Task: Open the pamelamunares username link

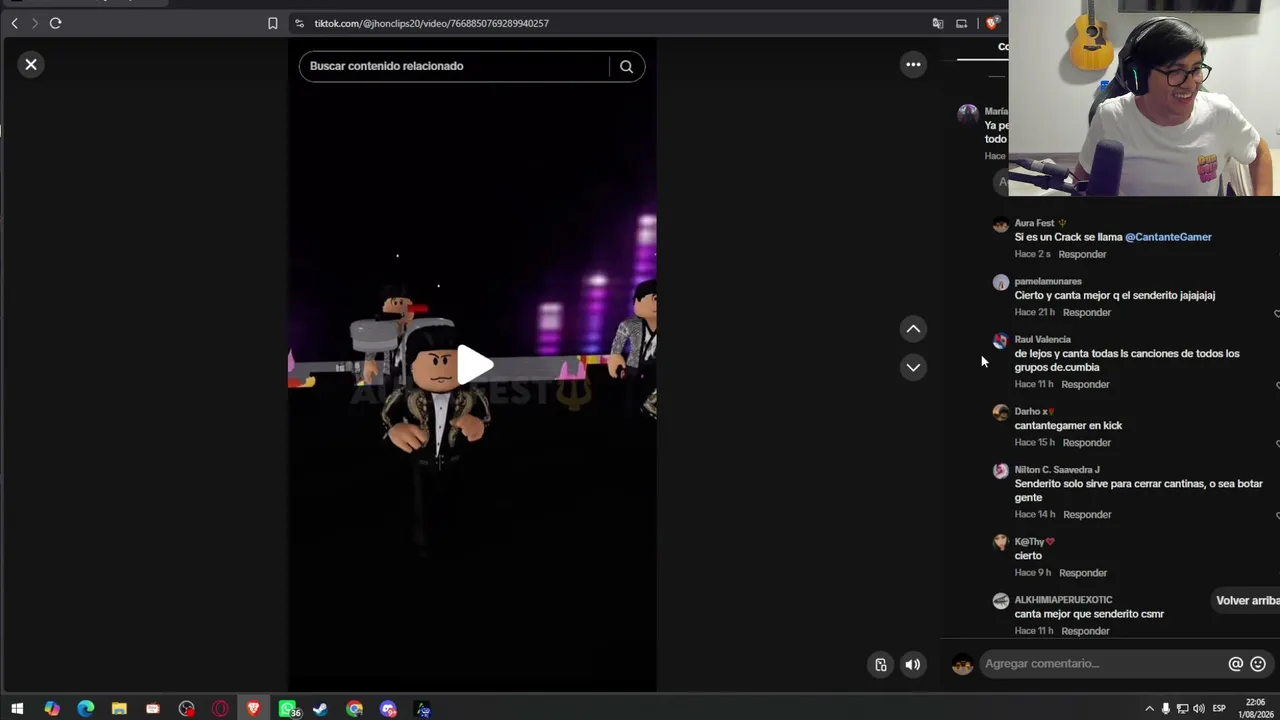Action: coord(1048,281)
